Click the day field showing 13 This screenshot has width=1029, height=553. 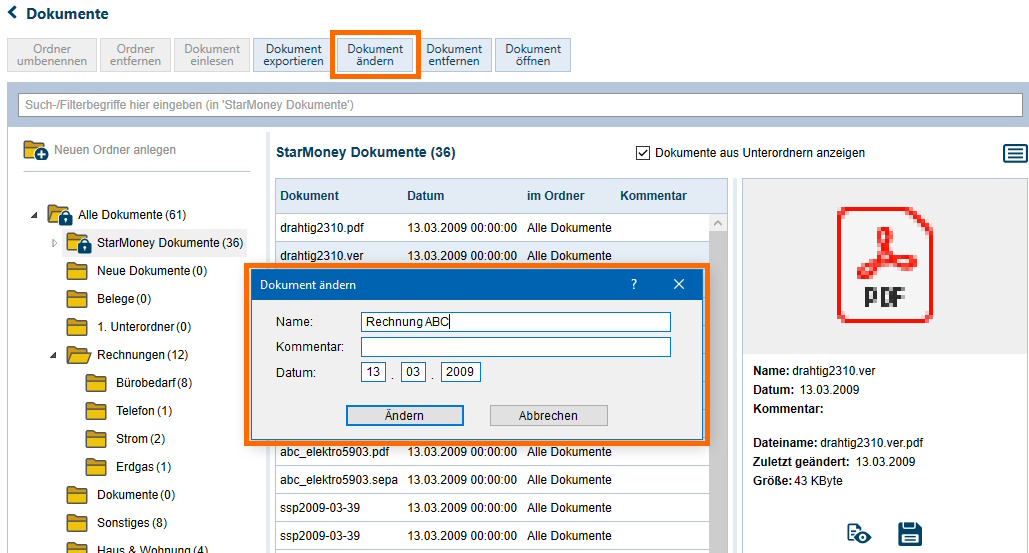point(373,372)
